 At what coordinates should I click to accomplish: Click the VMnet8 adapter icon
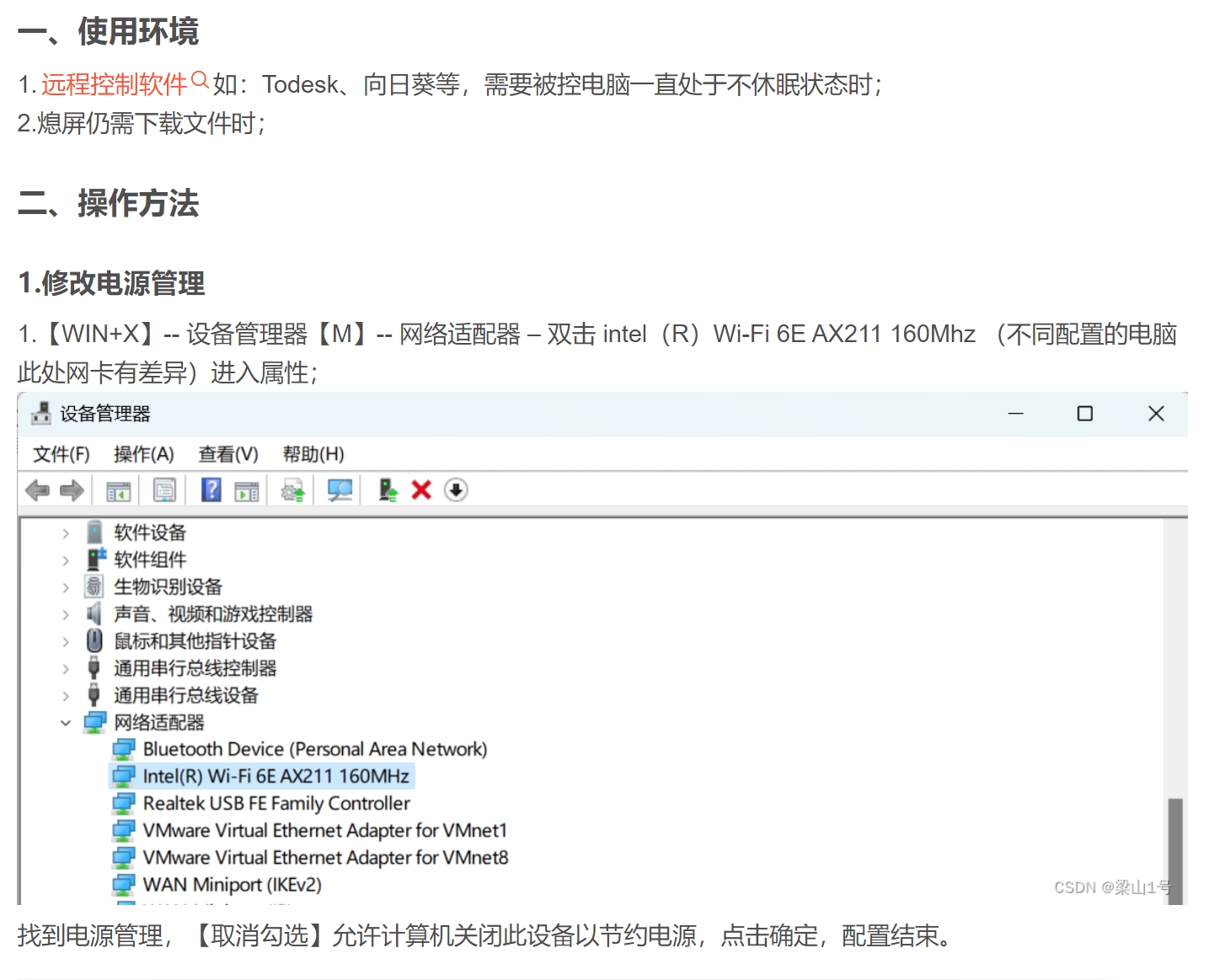(124, 857)
